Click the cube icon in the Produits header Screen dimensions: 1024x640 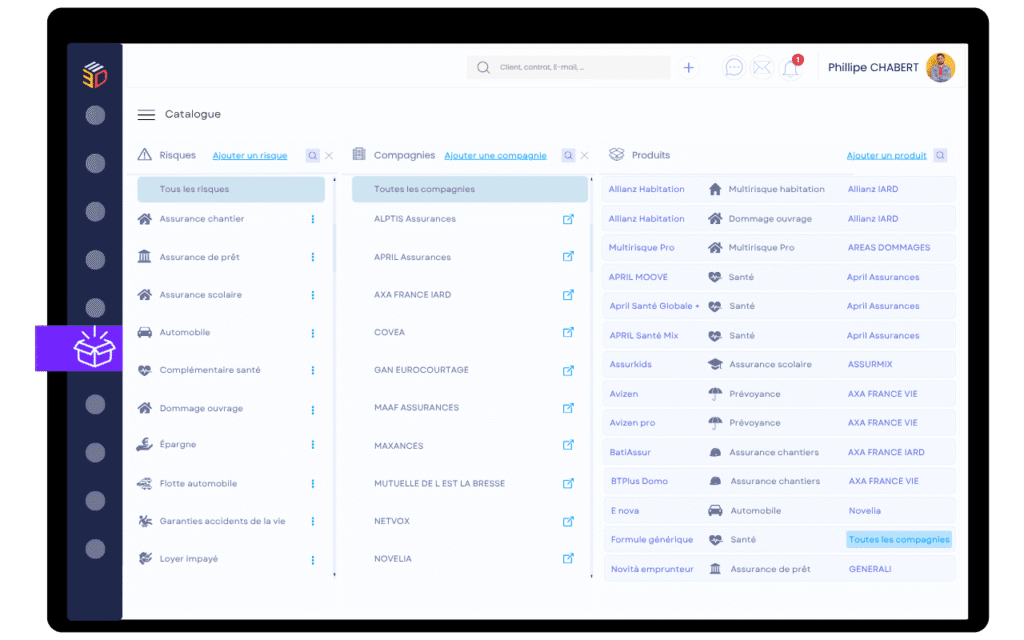615,155
